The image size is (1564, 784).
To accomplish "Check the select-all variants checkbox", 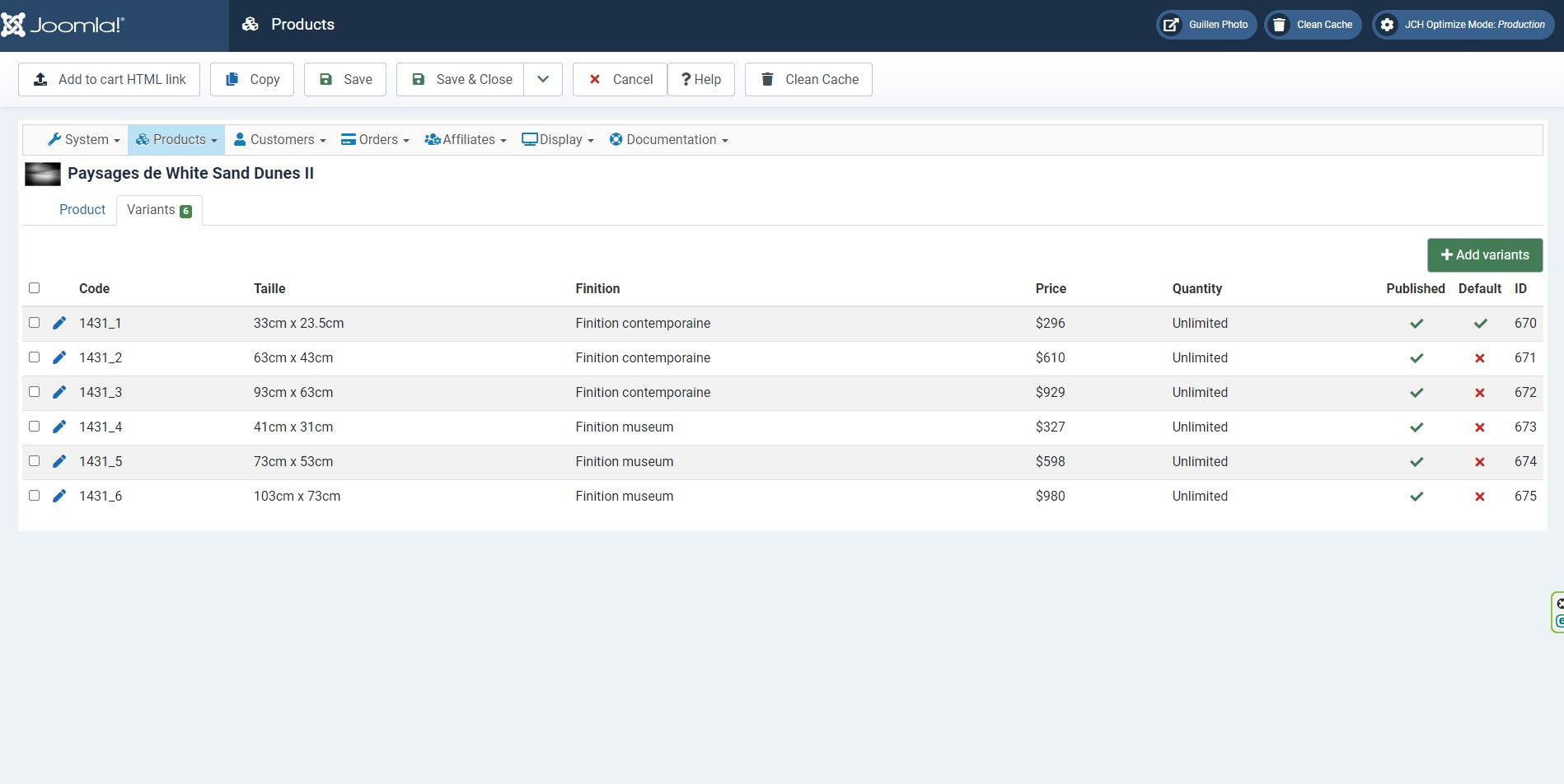I will click(35, 288).
